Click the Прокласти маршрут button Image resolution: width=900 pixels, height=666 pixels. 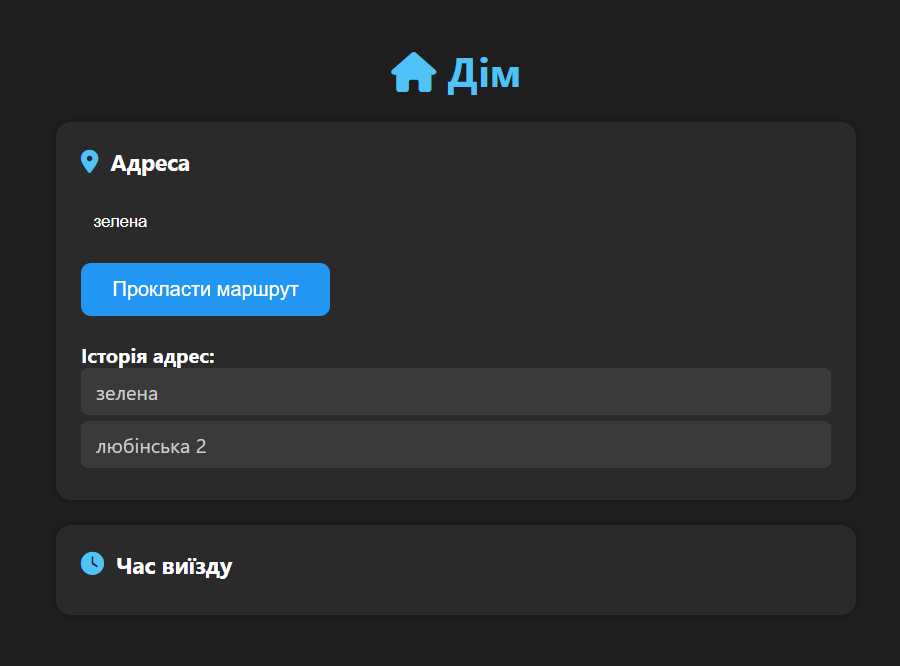point(205,289)
